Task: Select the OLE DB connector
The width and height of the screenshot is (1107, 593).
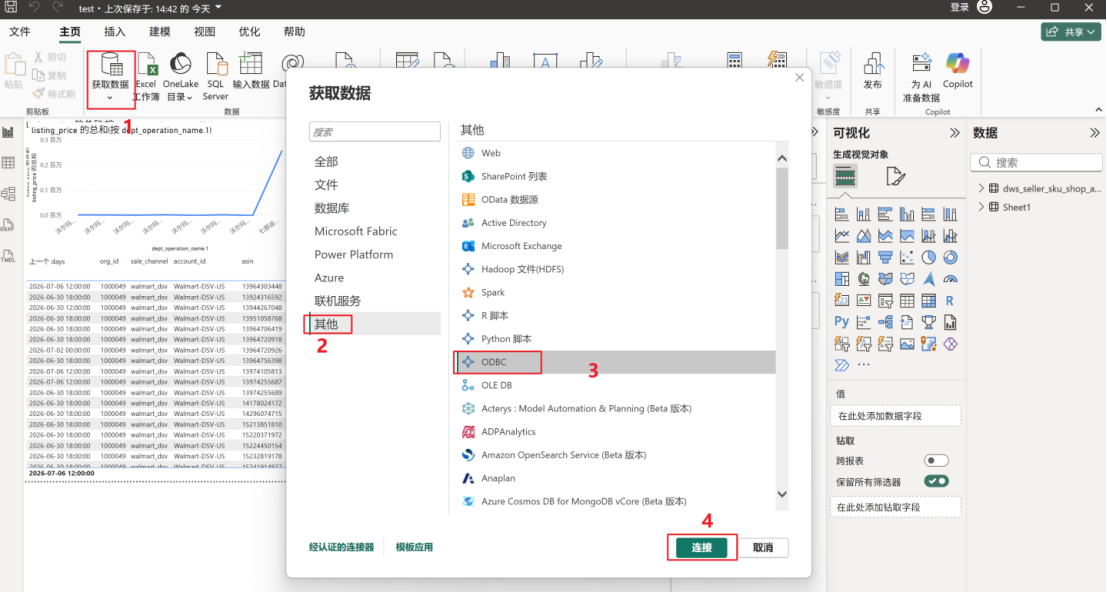Action: (x=615, y=385)
